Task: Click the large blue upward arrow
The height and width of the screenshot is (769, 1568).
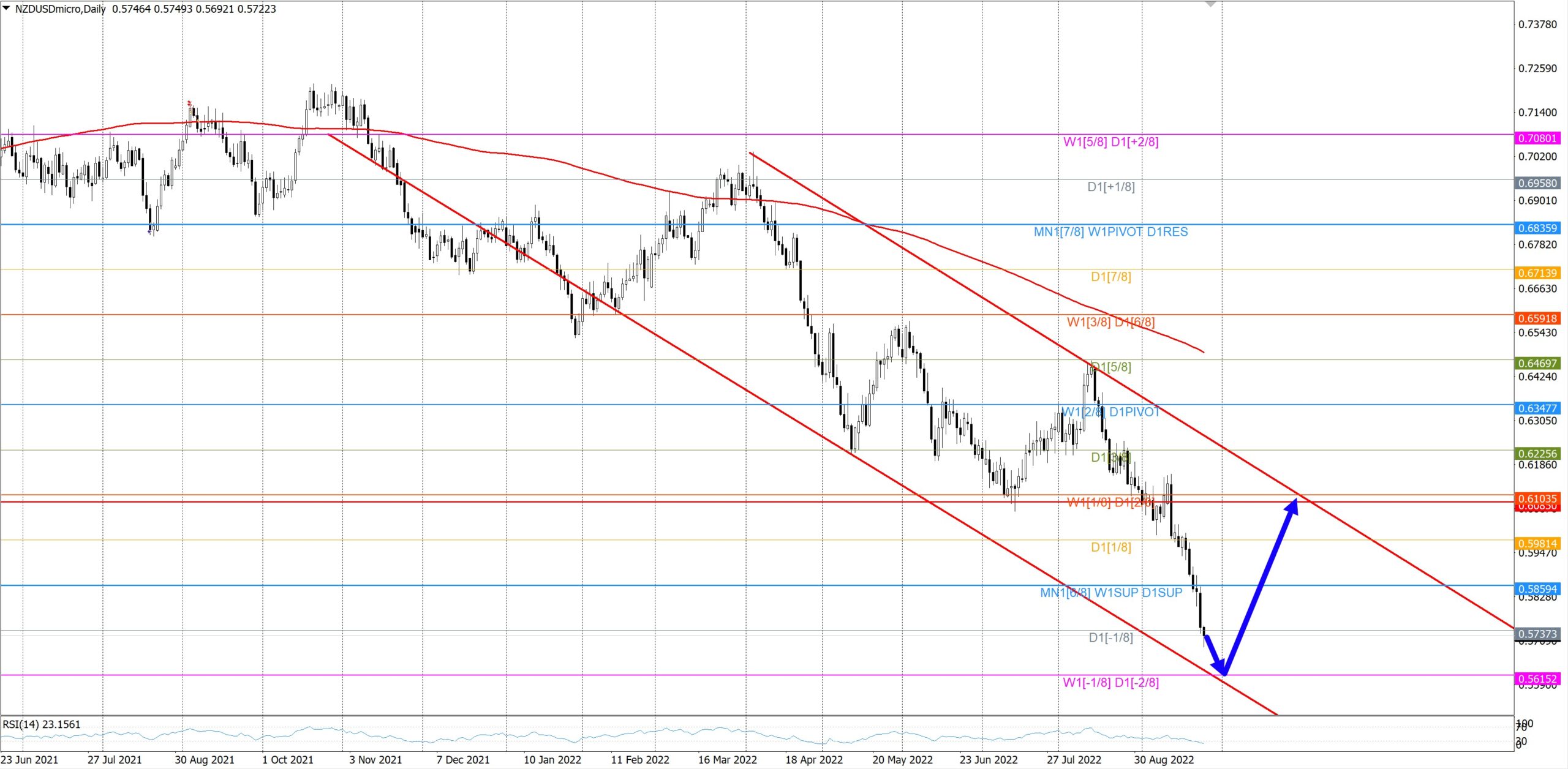Action: (1262, 582)
